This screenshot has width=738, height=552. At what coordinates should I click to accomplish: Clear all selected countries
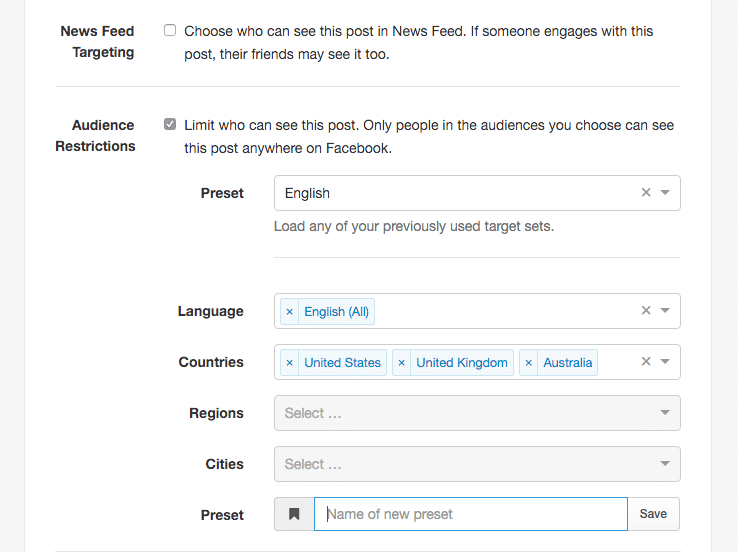(x=646, y=361)
